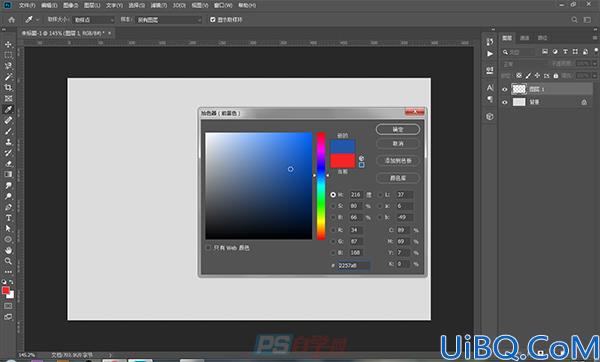600x362 pixels.
Task: Click the red current color swatch
Action: [x=343, y=161]
